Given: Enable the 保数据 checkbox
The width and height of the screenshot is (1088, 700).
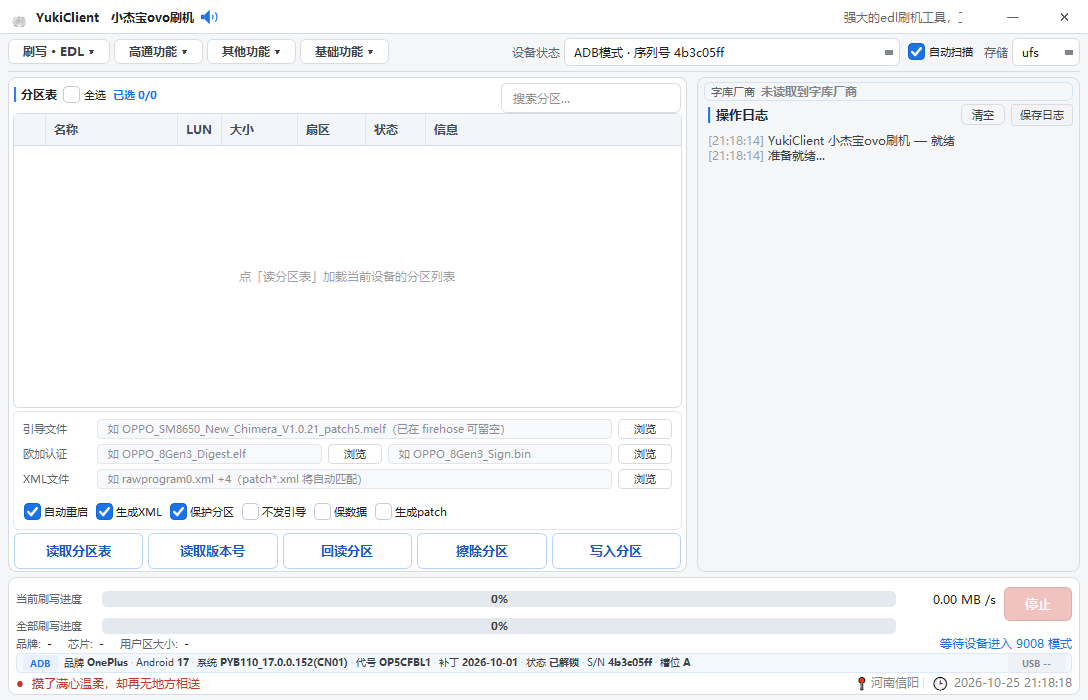Looking at the screenshot, I should (322, 512).
